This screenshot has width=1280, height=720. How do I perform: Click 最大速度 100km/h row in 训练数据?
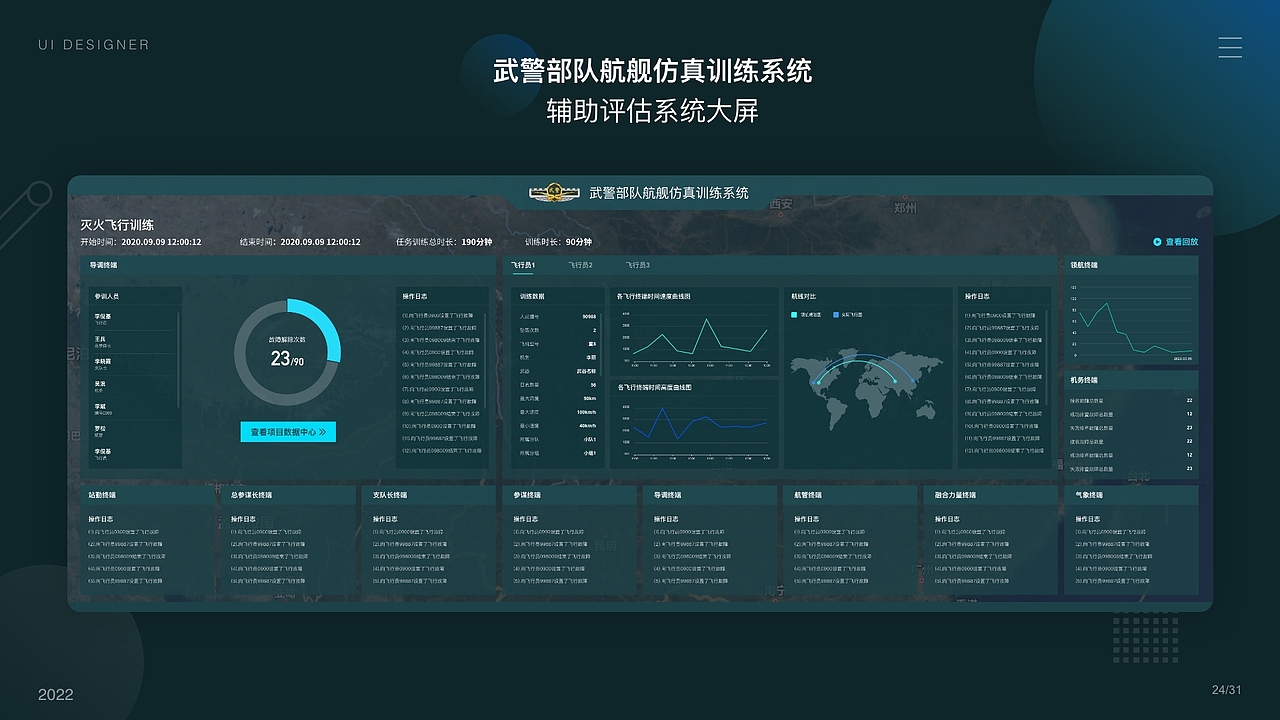[558, 411]
